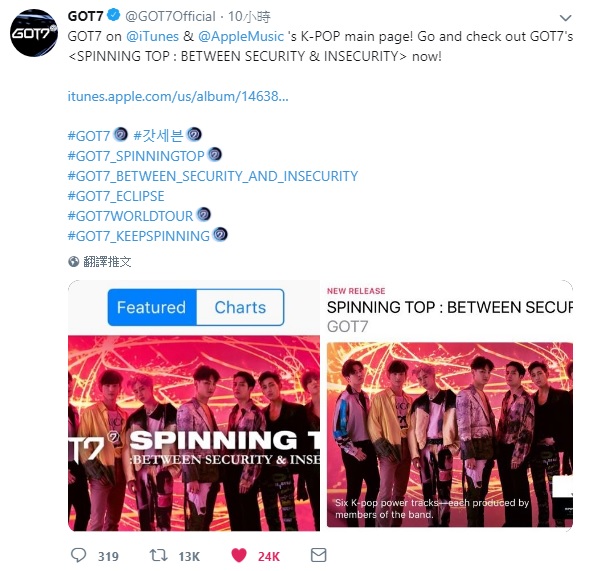
Task: Unlike the tweet via heart icon
Action: pyautogui.click(x=239, y=555)
